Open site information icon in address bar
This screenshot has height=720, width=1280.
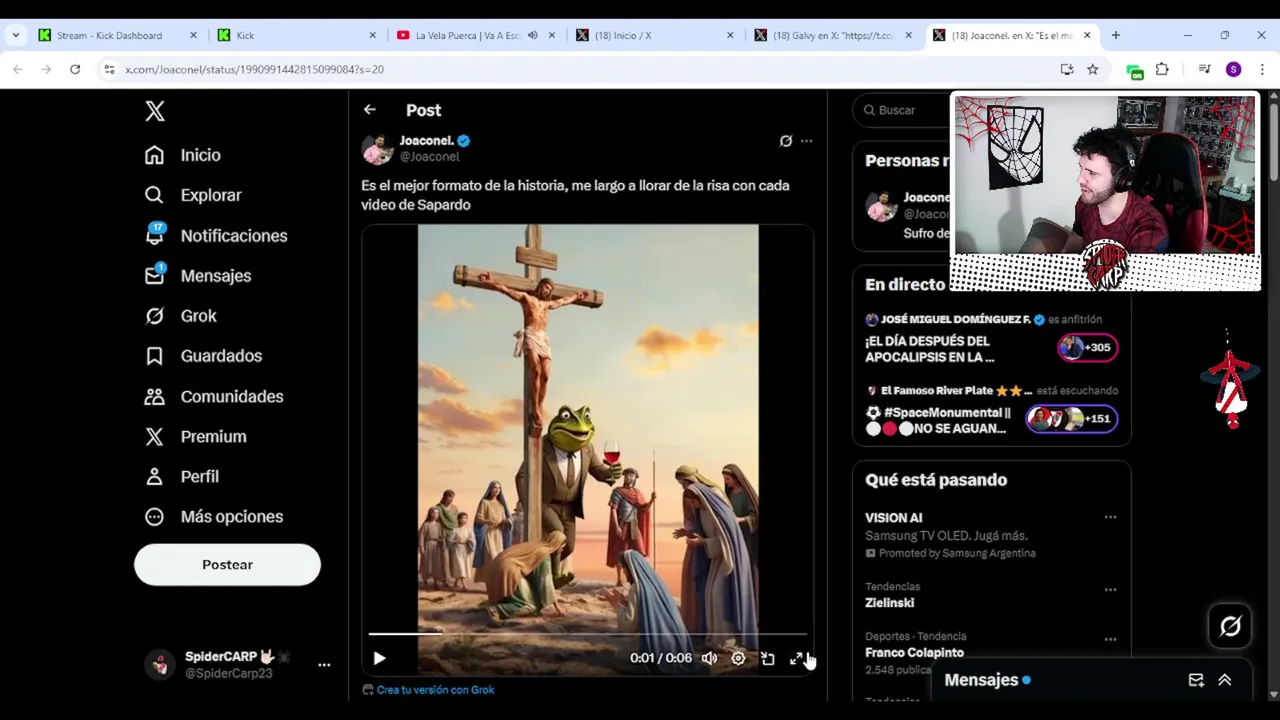(109, 69)
